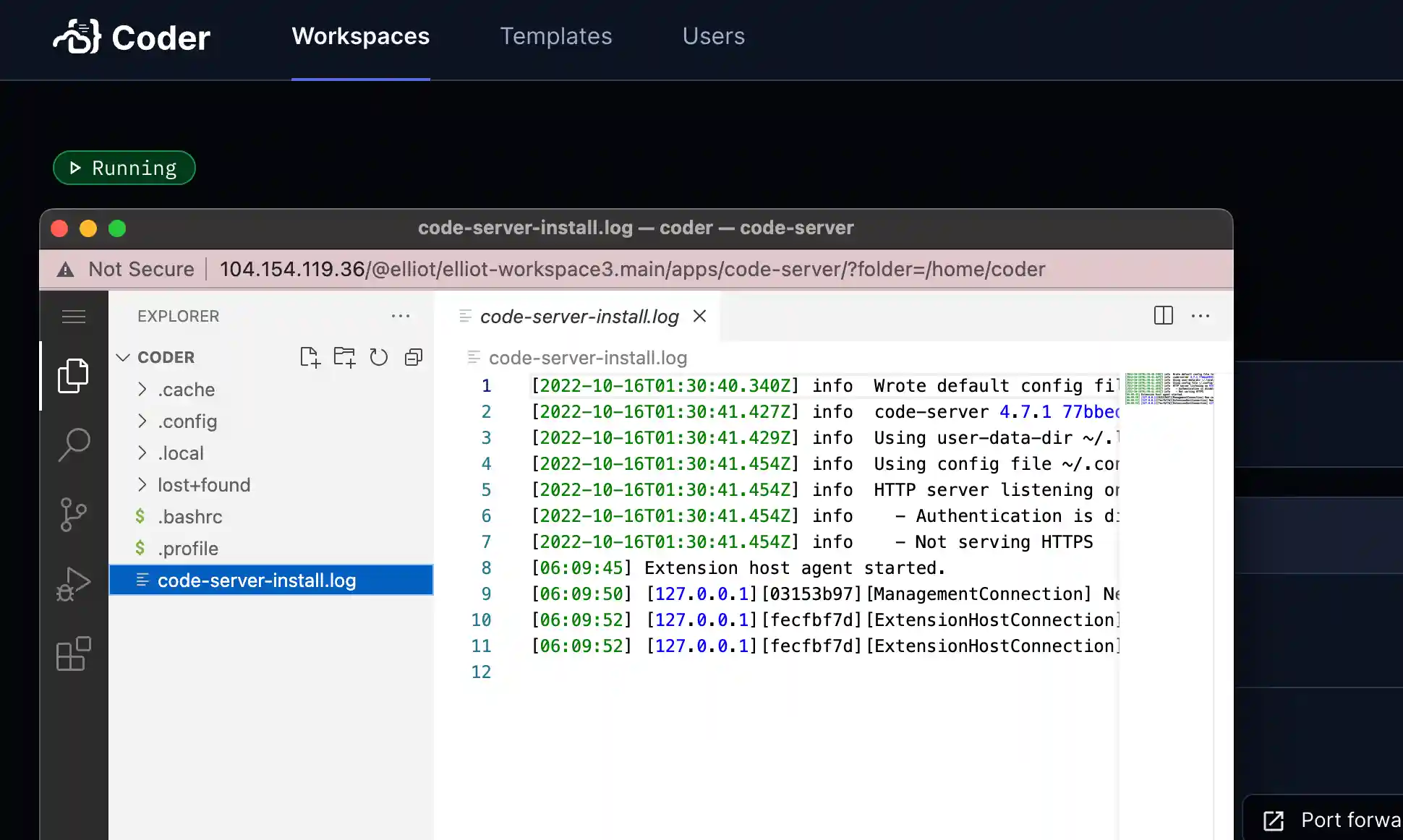The height and width of the screenshot is (840, 1403).
Task: Collapse all folders in explorer
Action: click(x=413, y=357)
